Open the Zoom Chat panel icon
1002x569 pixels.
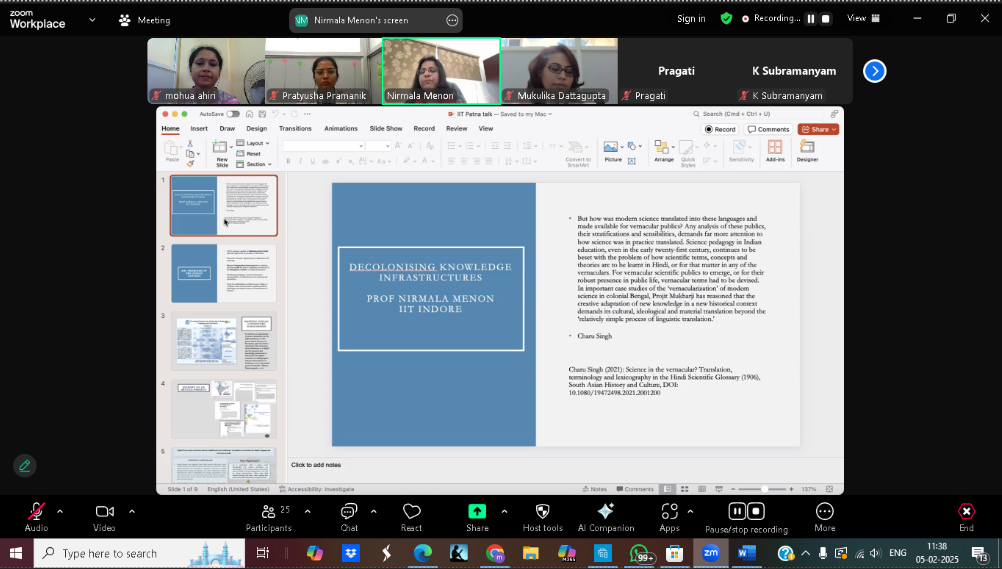(x=349, y=511)
